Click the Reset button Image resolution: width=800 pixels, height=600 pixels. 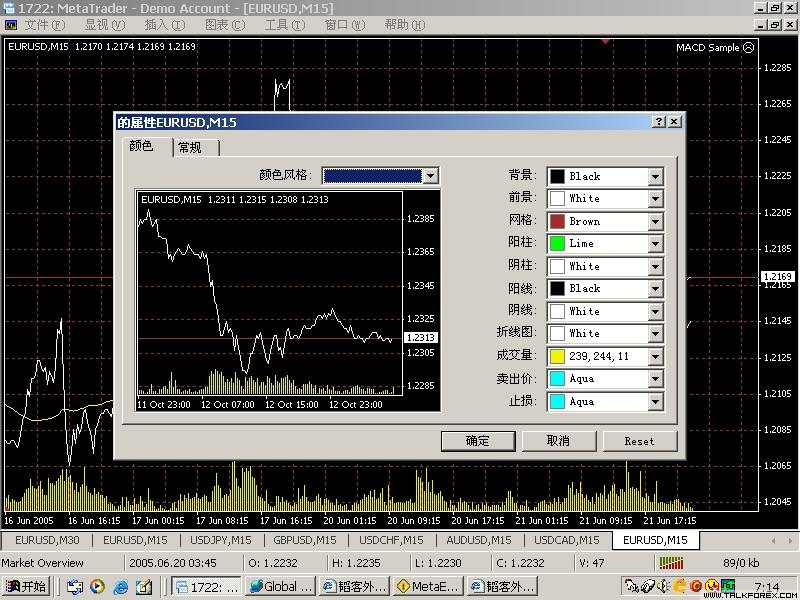coord(640,441)
